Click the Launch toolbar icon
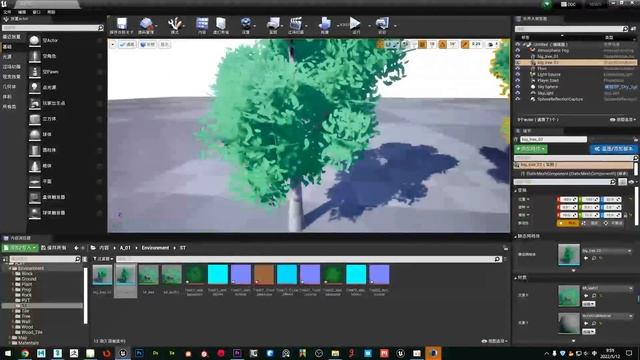This screenshot has height=360, width=640. [382, 23]
